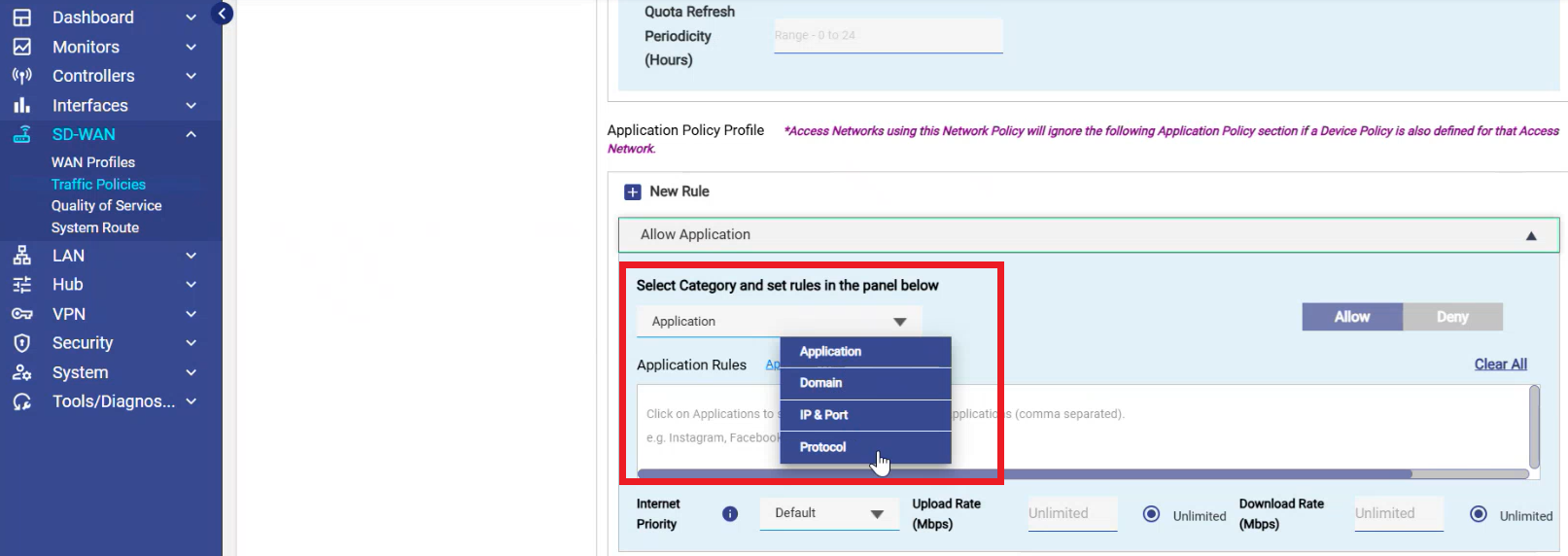This screenshot has width=1568, height=556.
Task: Click the New Rule plus icon
Action: (632, 191)
